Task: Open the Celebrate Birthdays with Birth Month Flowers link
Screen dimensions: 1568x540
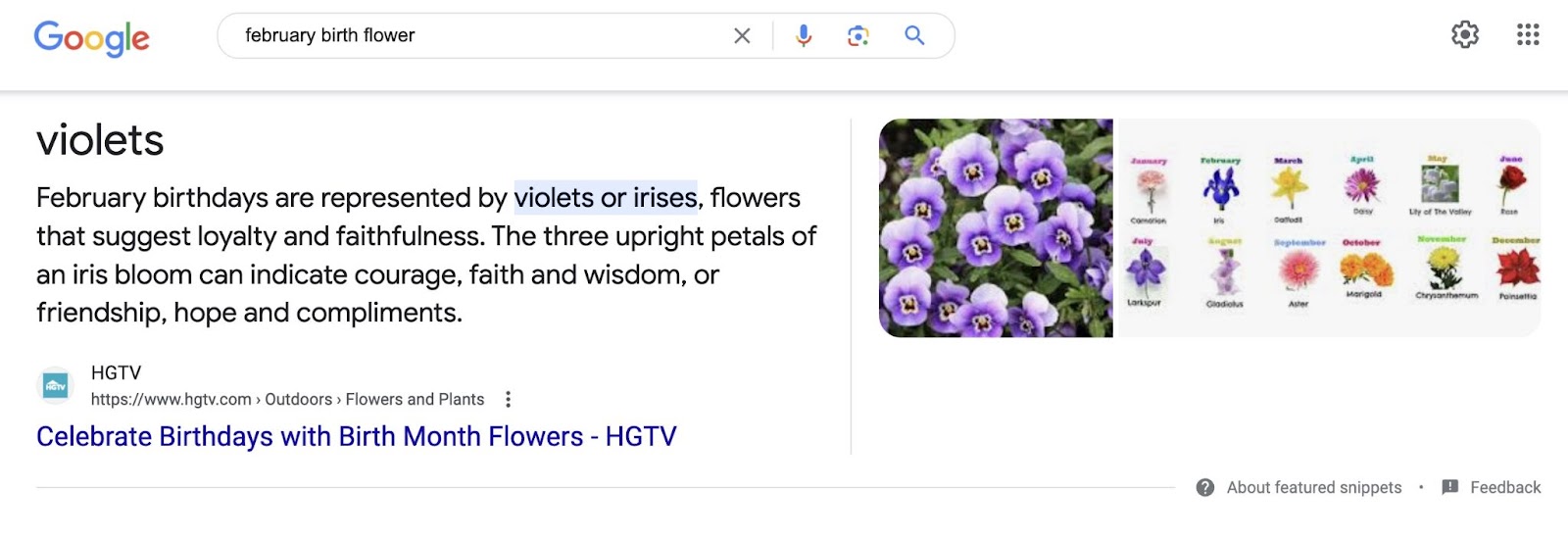Action: tap(356, 436)
